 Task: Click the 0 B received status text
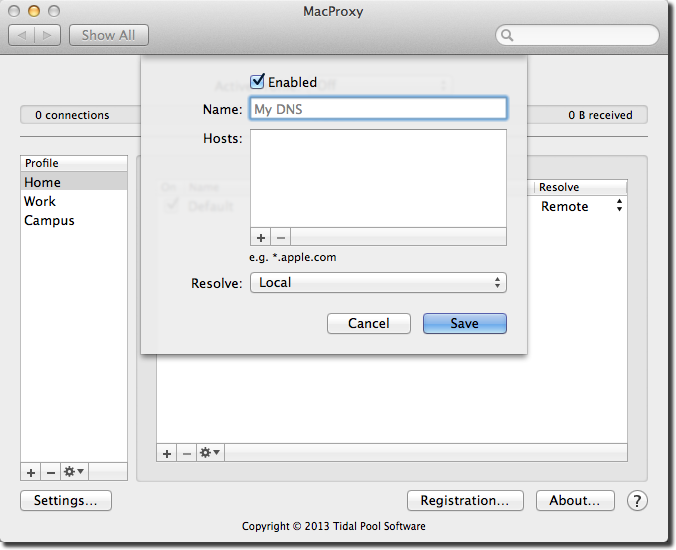[x=600, y=115]
